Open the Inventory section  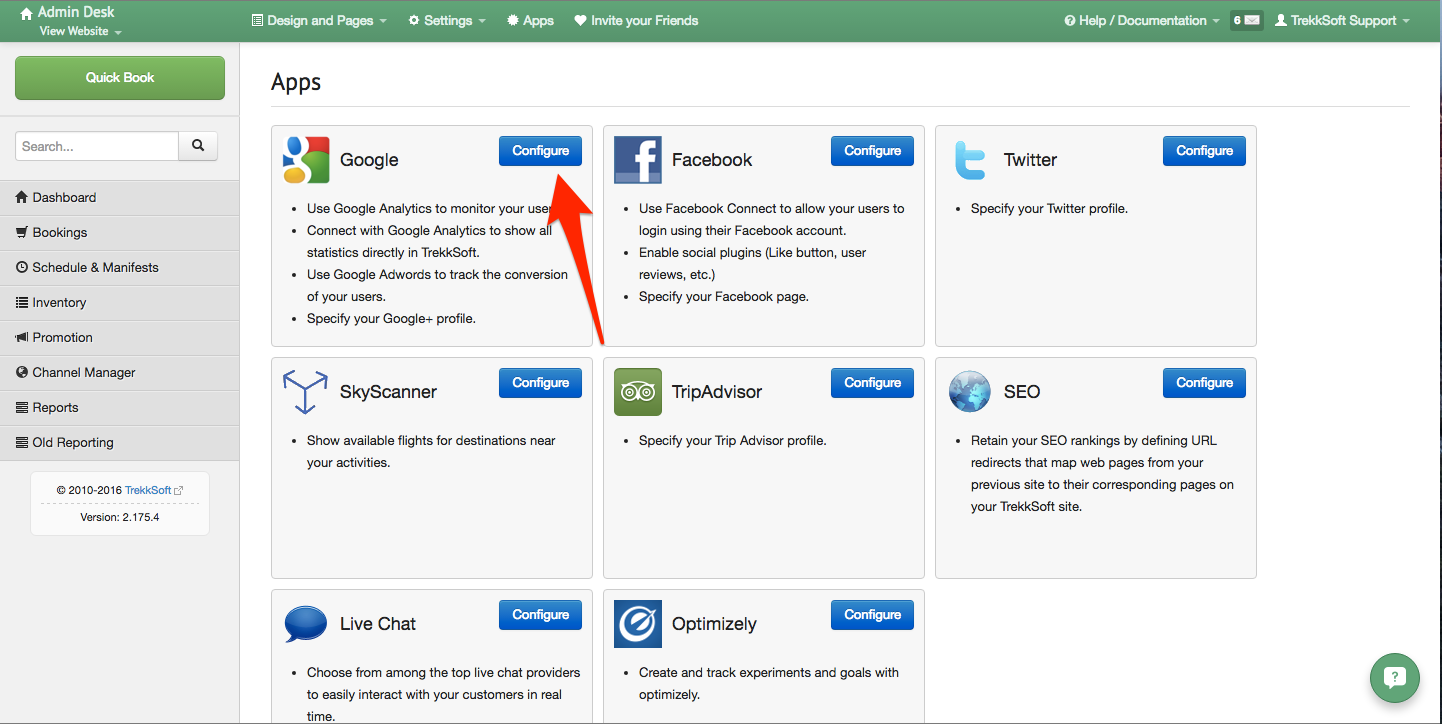120,303
